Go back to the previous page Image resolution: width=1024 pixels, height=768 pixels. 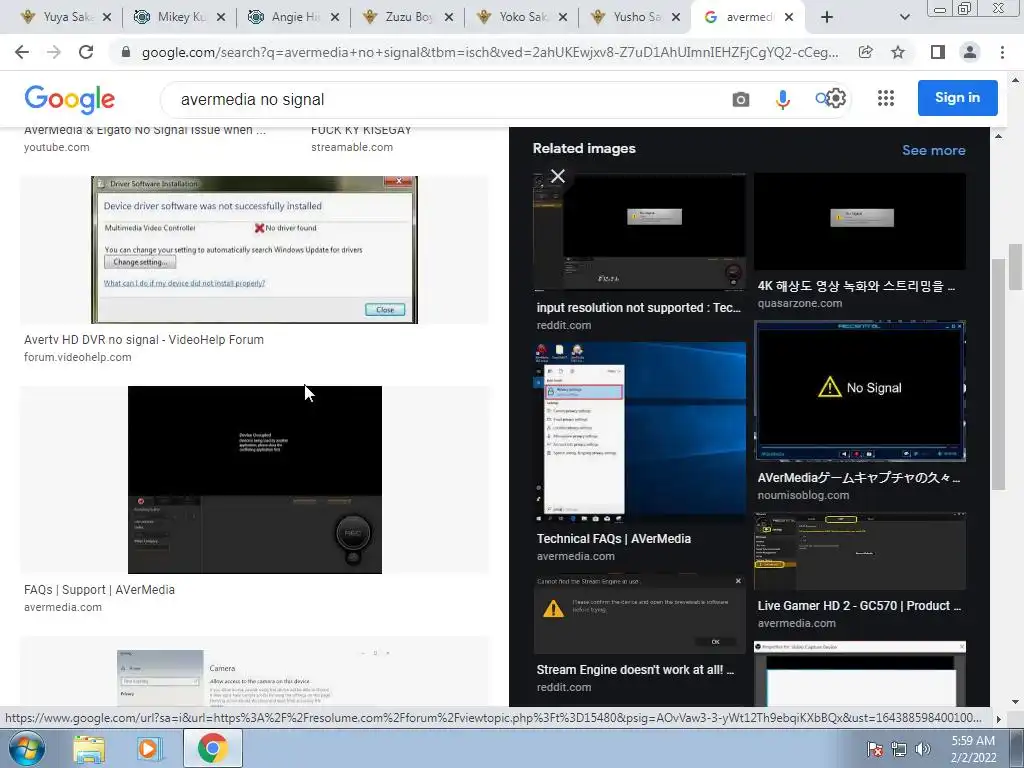point(22,52)
